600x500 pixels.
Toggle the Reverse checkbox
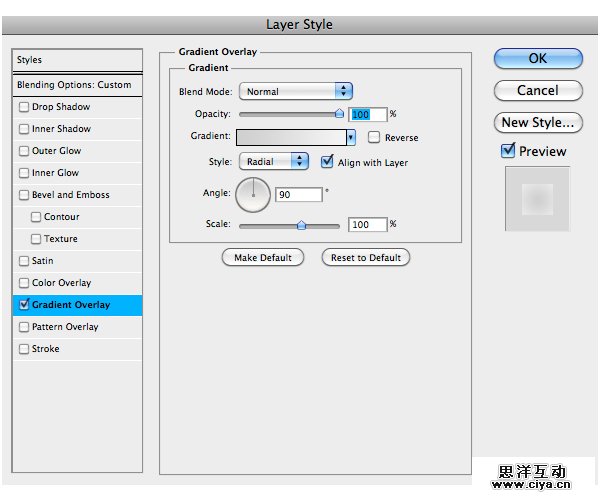[x=374, y=137]
